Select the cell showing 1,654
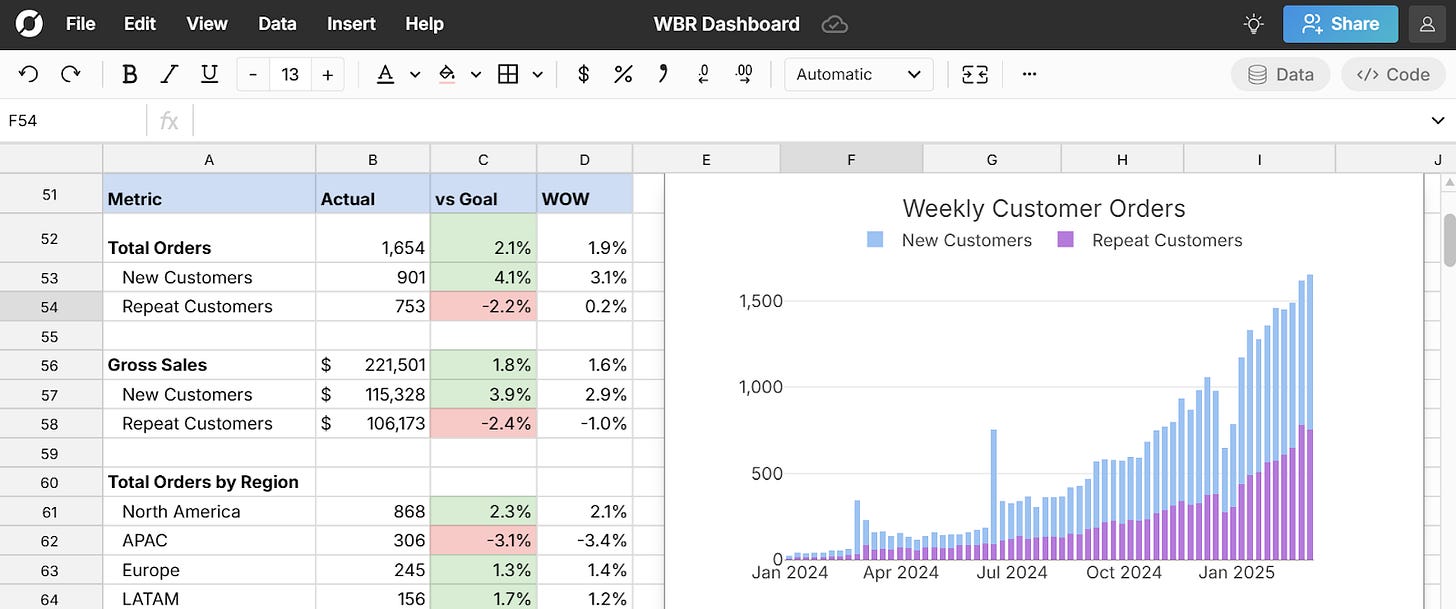The width and height of the screenshot is (1456, 609). tap(373, 238)
